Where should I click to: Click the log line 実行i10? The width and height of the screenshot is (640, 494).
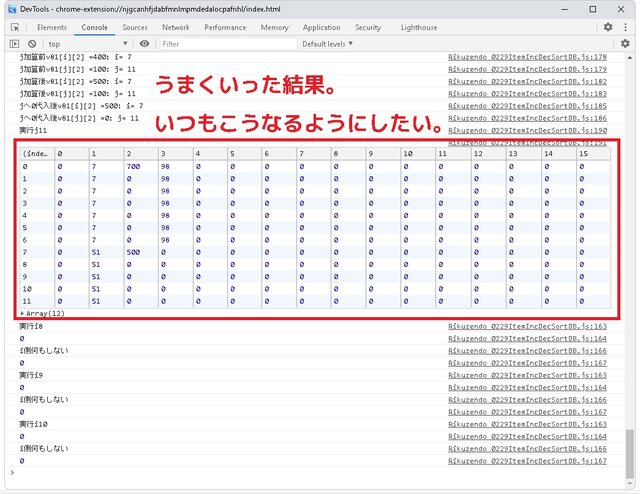[33, 424]
